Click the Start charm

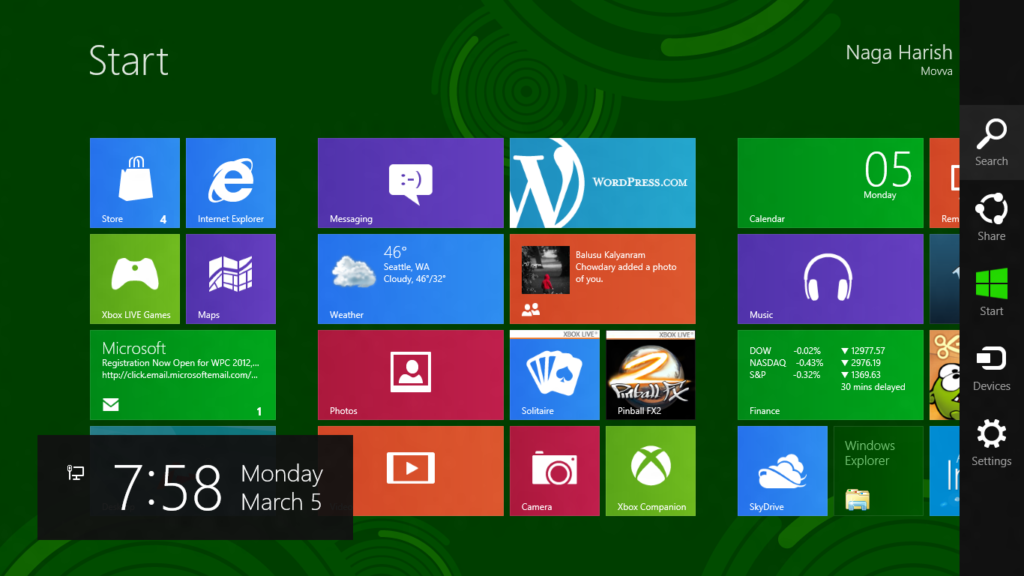tap(991, 293)
